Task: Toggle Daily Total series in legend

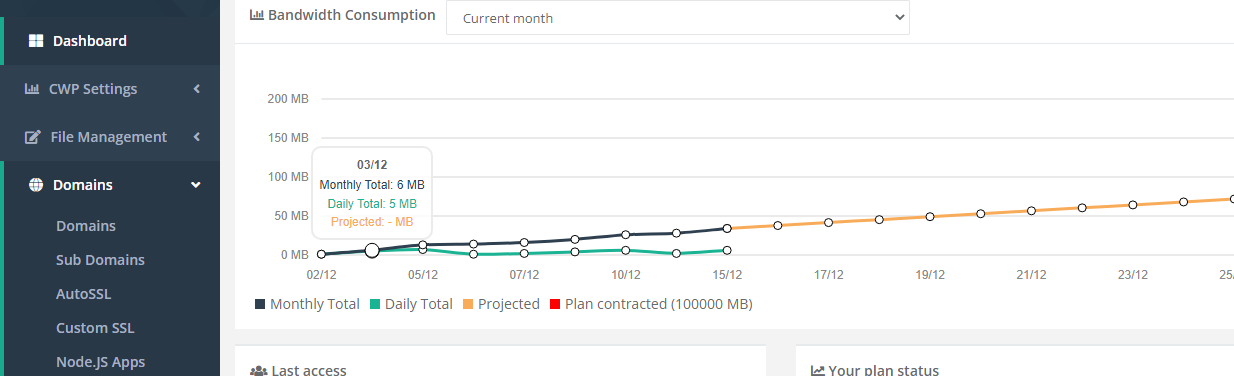Action: pos(411,304)
